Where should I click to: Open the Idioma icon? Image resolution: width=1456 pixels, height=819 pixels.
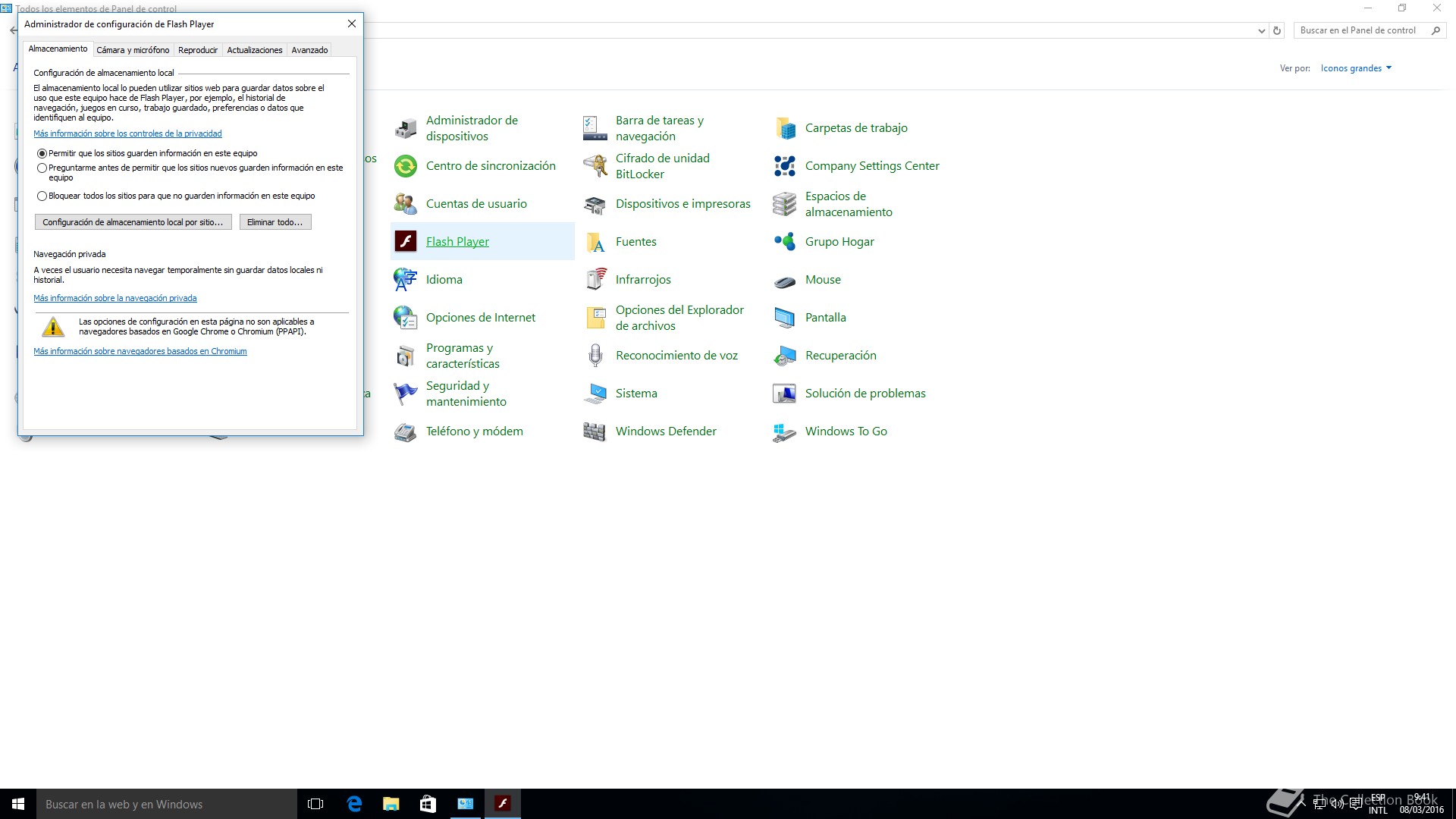(x=406, y=280)
